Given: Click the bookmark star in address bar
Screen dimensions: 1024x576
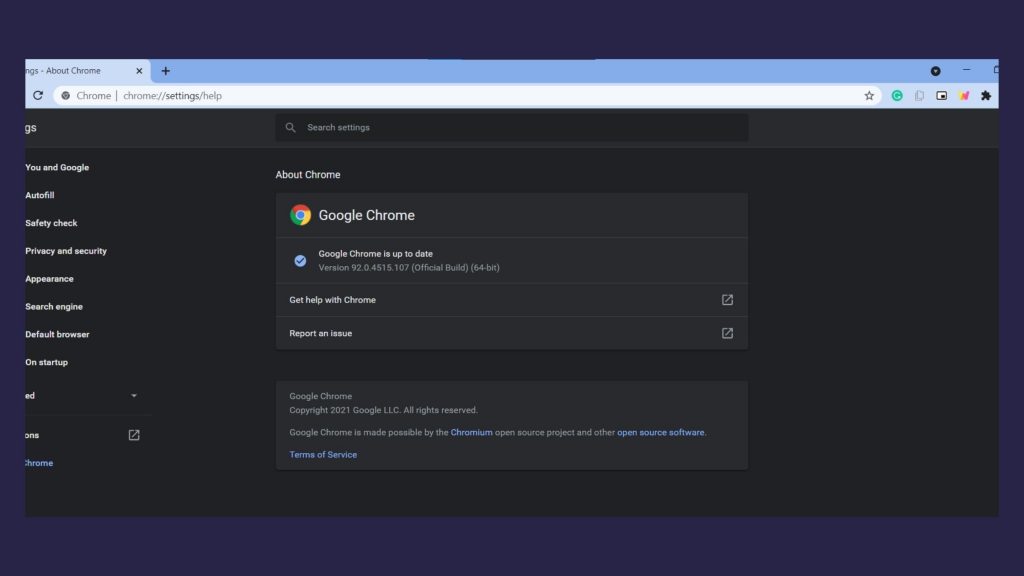Looking at the screenshot, I should pyautogui.click(x=869, y=96).
